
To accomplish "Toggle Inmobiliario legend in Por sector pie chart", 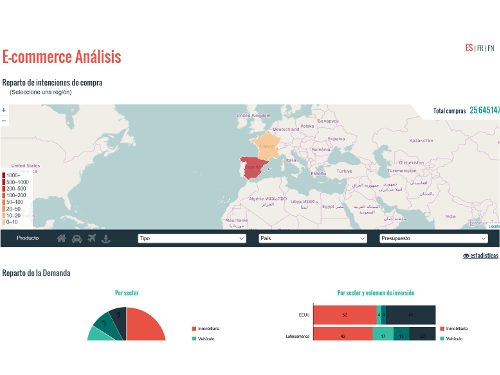I will click(206, 329).
